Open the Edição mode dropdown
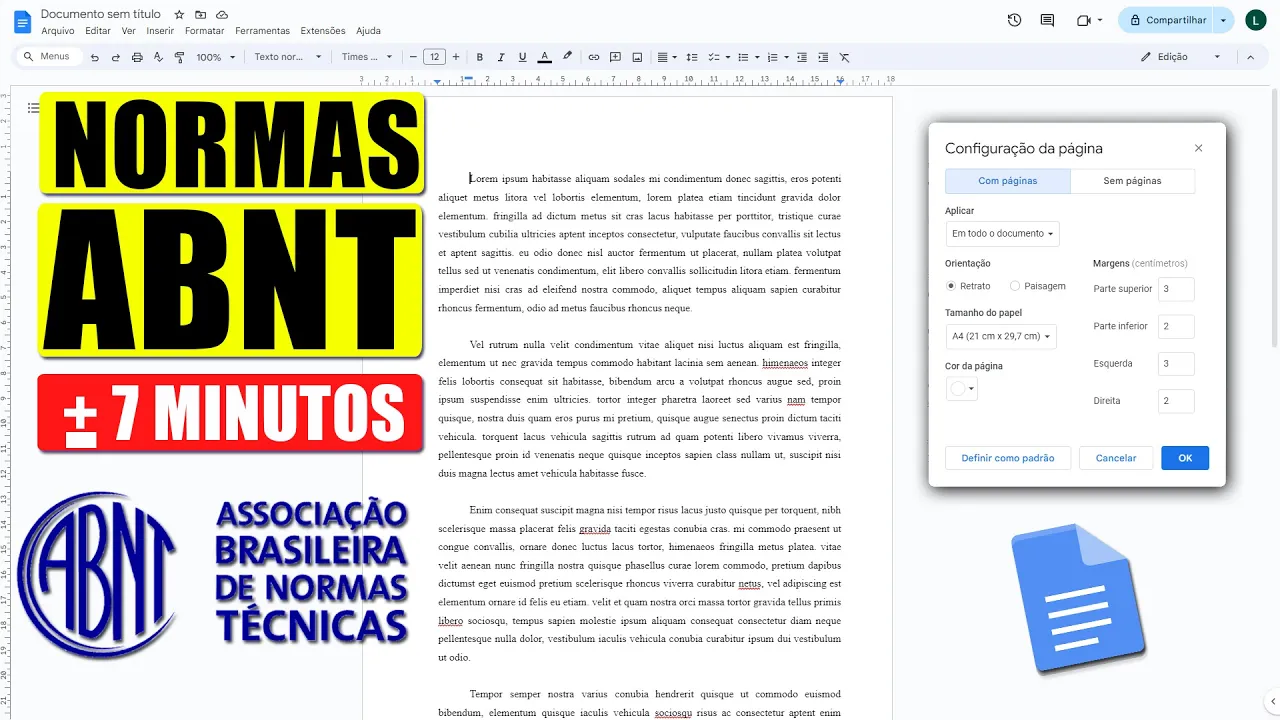This screenshot has width=1280, height=720. pyautogui.click(x=1181, y=57)
